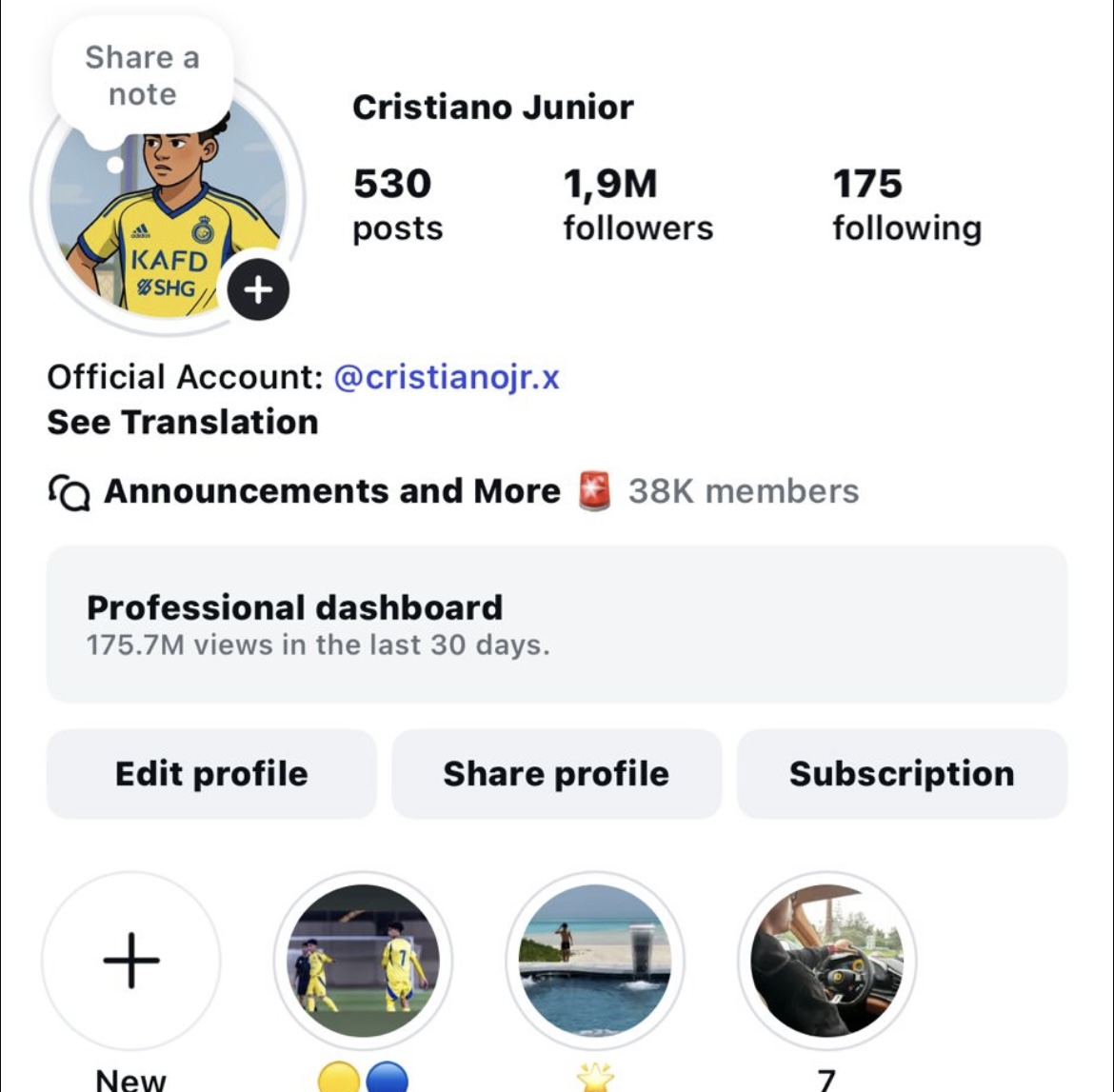Open the 175 following list
Viewport: 1114px width, 1092px height.
(907, 205)
